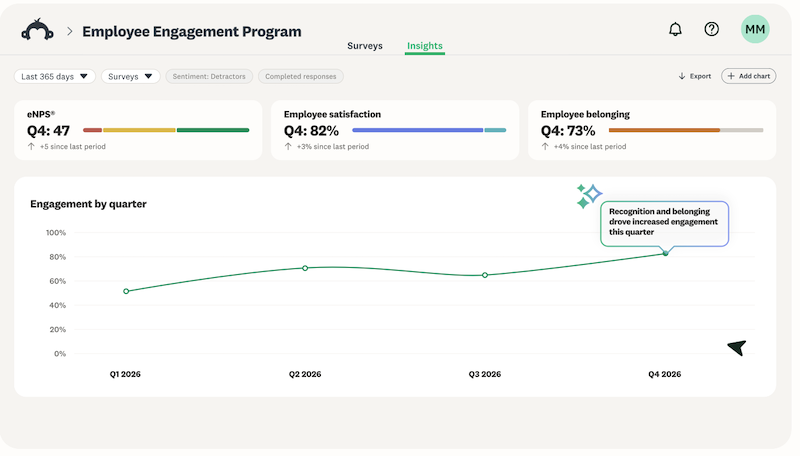Click the eNPS score color bar
Screen dimensions: 800x456
click(x=166, y=130)
